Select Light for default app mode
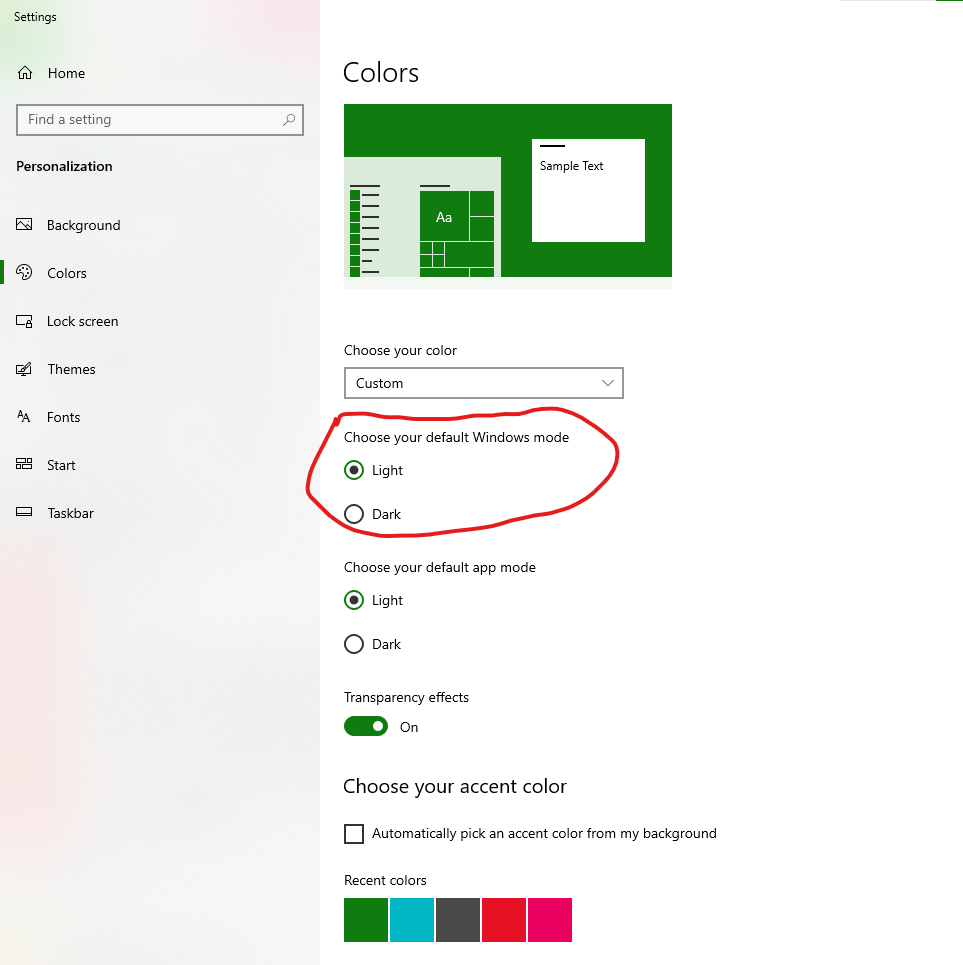Screen dimensions: 963x965 354,600
